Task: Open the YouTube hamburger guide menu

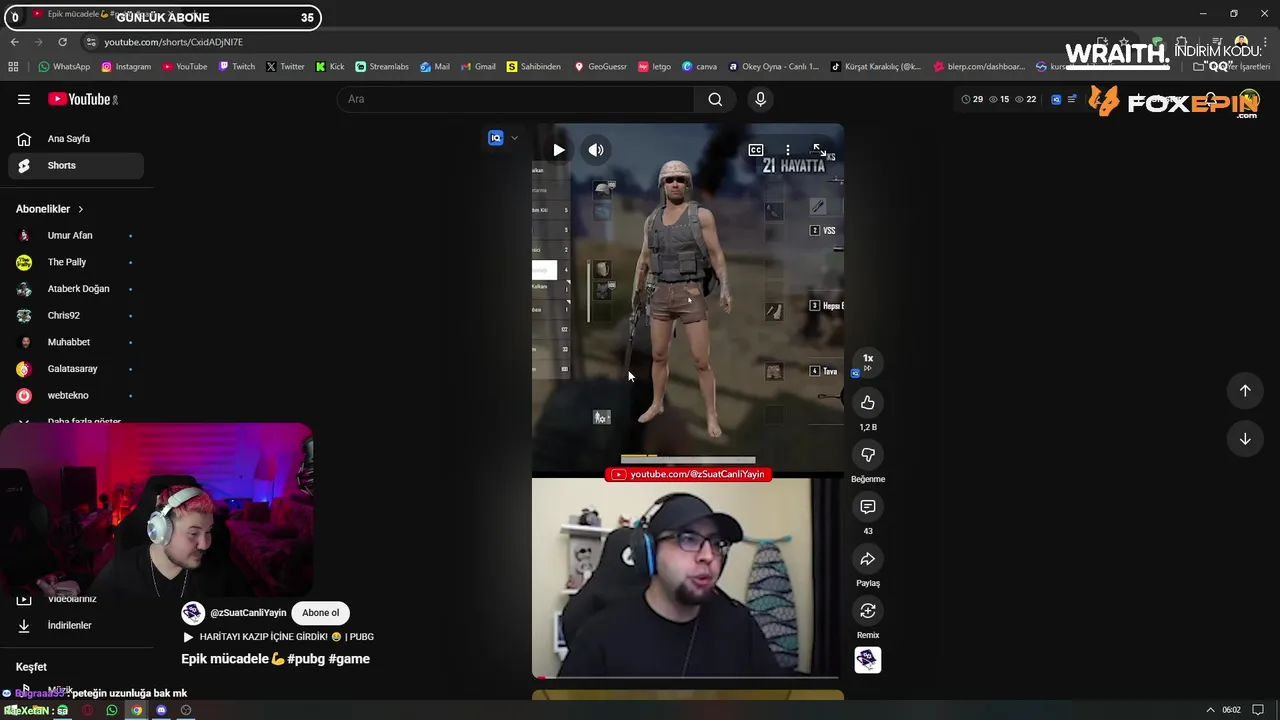Action: pos(24,99)
